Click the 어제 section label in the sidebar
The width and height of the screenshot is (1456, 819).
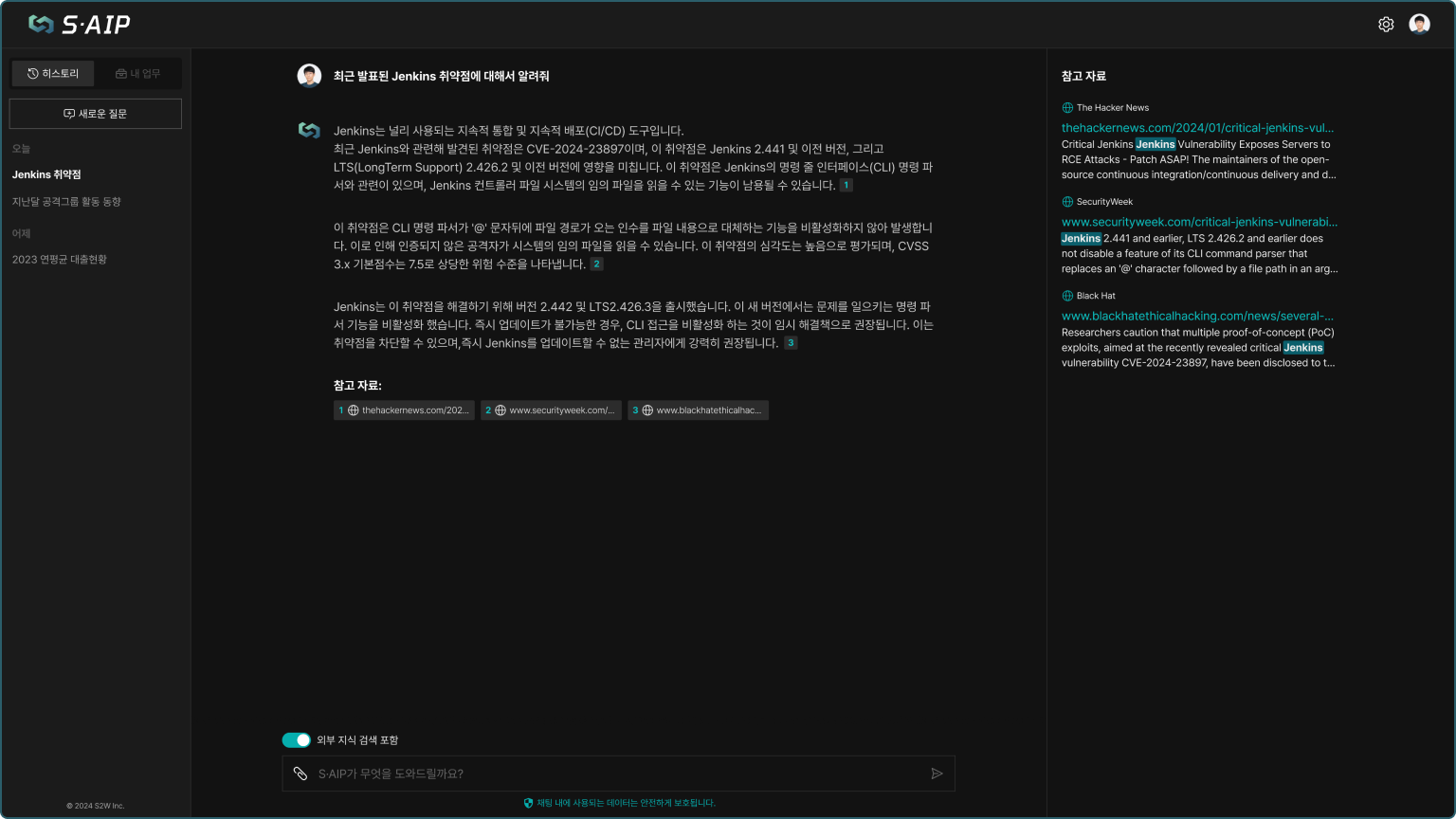coord(21,233)
